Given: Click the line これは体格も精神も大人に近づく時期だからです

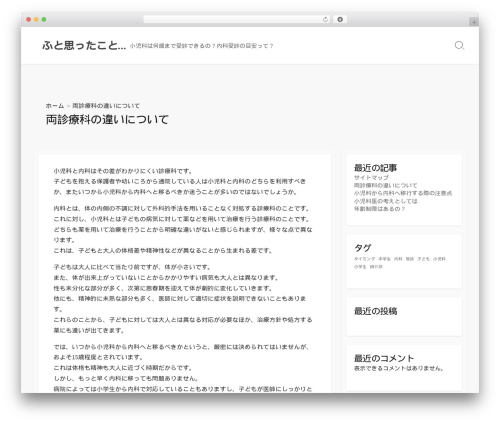Looking at the screenshot, I should point(123,368).
